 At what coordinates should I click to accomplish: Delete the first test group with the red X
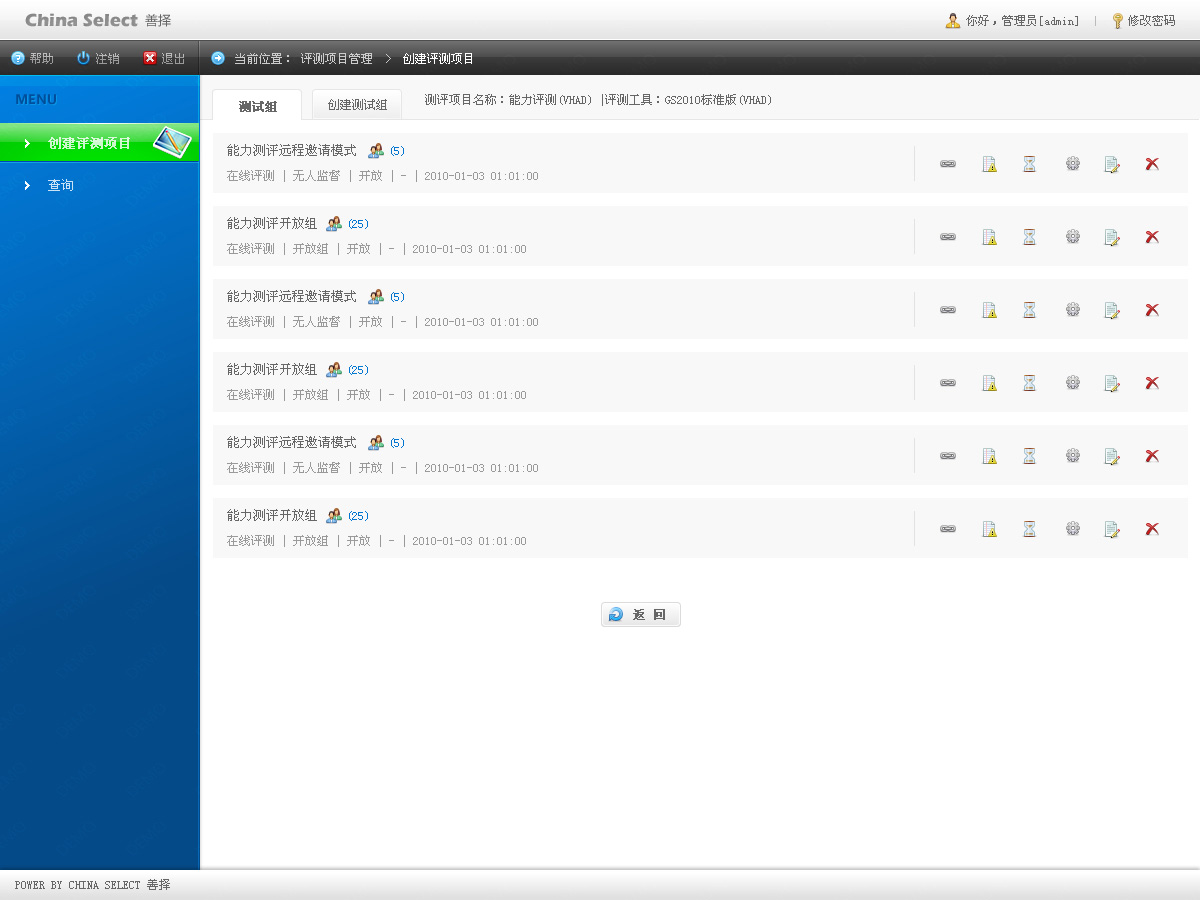(1152, 164)
